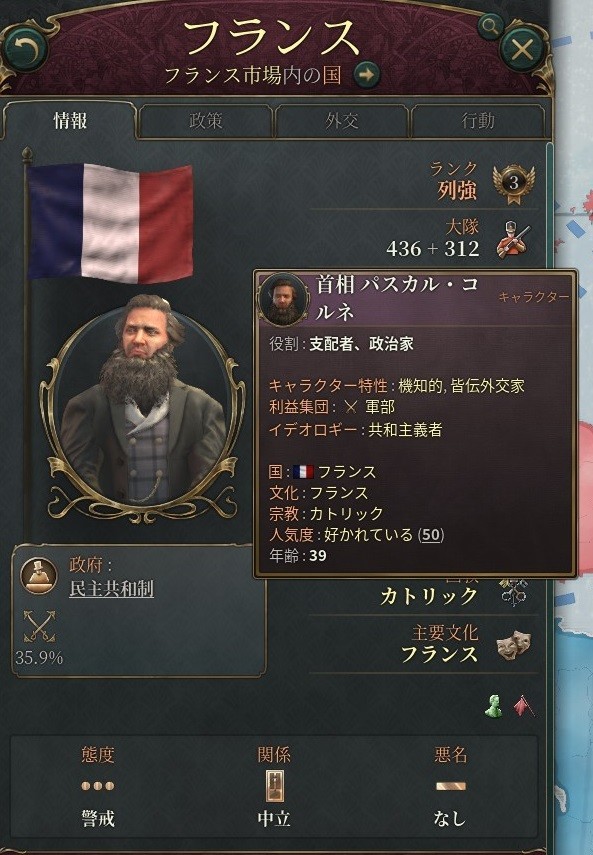Open フランス市場内の国 arrow button
Image resolution: width=593 pixels, height=855 pixels.
pyautogui.click(x=366, y=74)
